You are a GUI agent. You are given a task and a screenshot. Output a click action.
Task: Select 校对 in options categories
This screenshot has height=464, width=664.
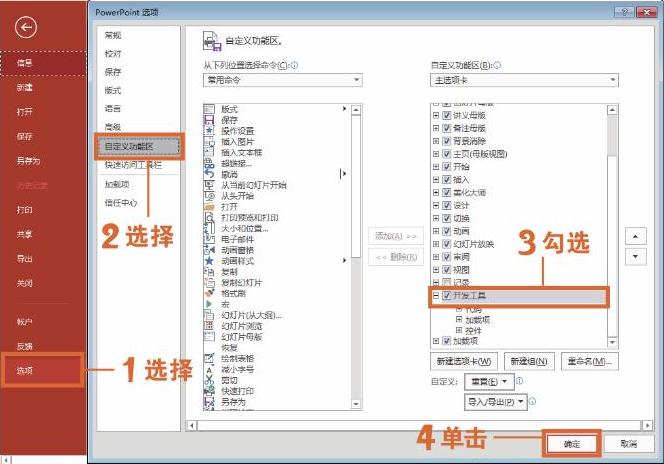click(113, 54)
